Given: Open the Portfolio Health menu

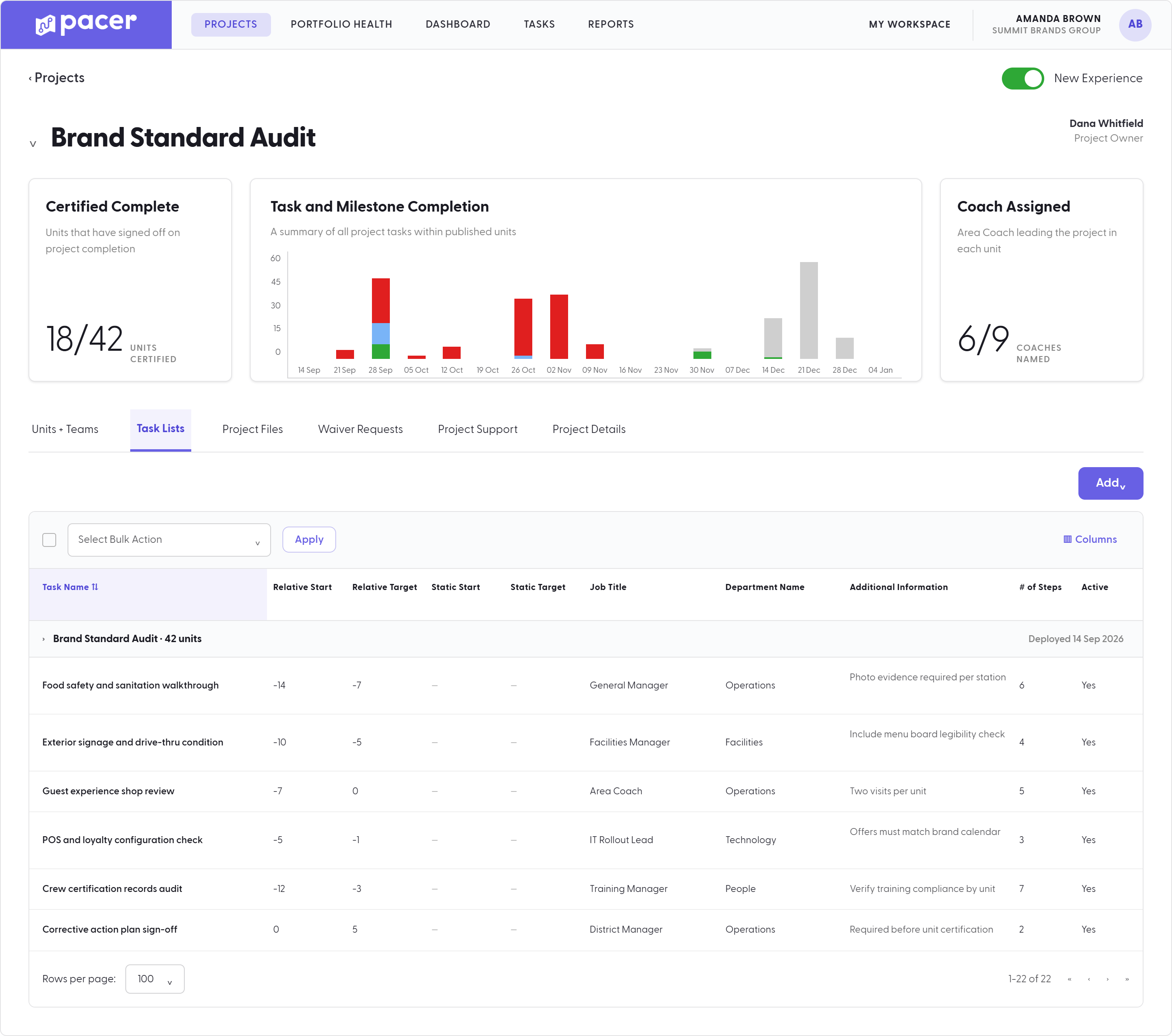Looking at the screenshot, I should (341, 24).
